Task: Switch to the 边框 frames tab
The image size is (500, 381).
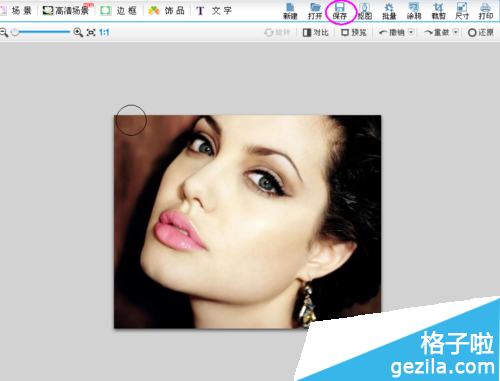Action: tap(119, 11)
